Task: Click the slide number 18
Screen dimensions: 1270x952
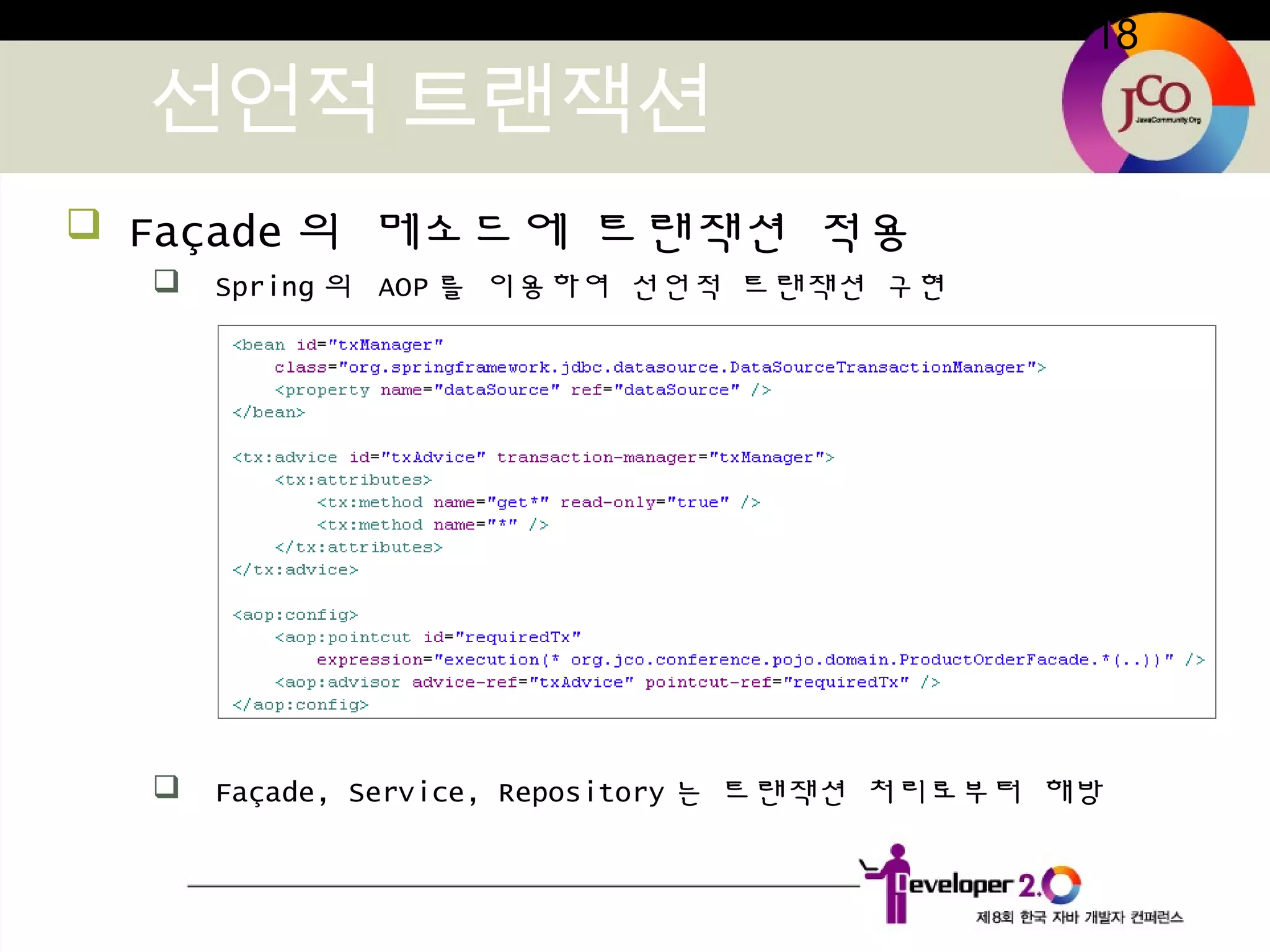Action: click(x=1119, y=34)
